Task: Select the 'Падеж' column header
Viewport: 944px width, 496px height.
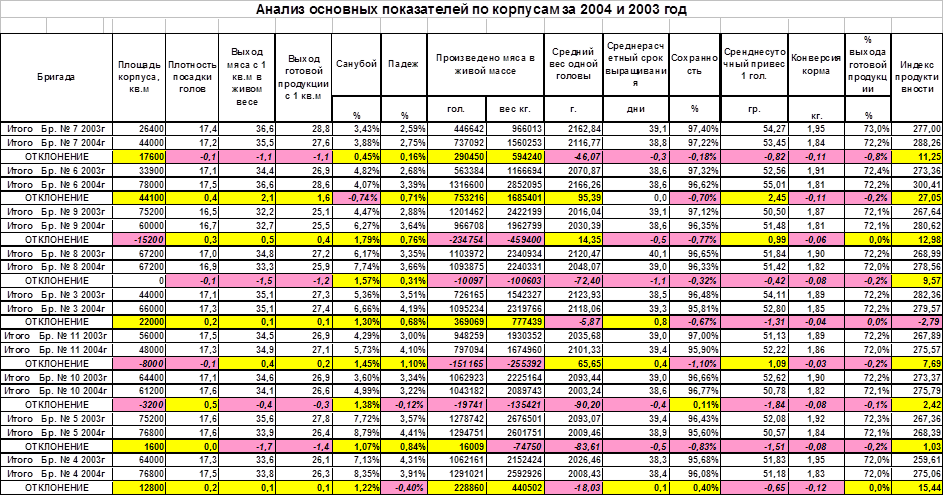Action: (405, 62)
